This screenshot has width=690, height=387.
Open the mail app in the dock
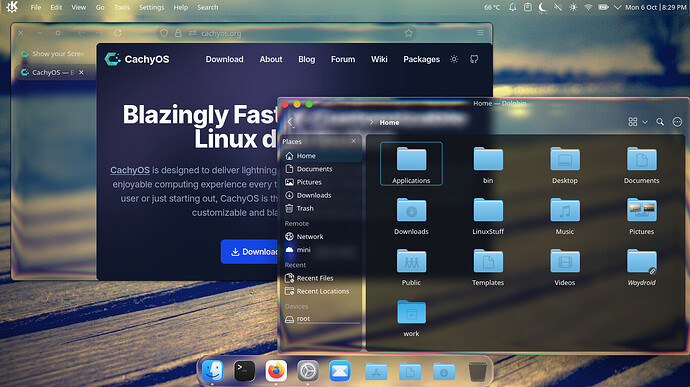click(x=340, y=371)
